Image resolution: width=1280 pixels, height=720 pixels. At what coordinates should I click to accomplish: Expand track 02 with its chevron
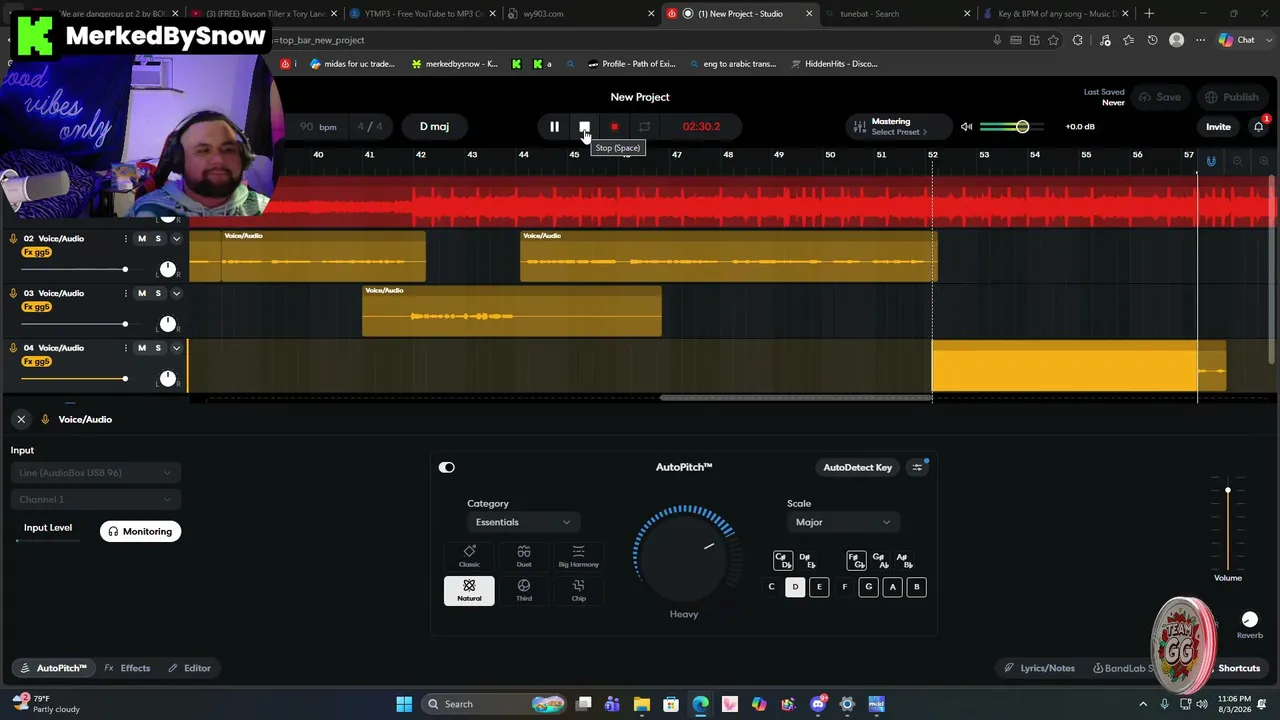click(x=176, y=239)
